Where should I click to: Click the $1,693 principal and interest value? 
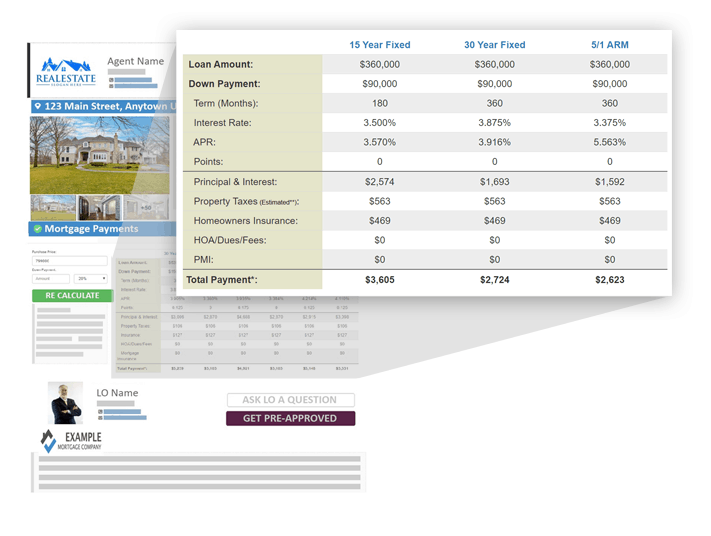(x=495, y=182)
